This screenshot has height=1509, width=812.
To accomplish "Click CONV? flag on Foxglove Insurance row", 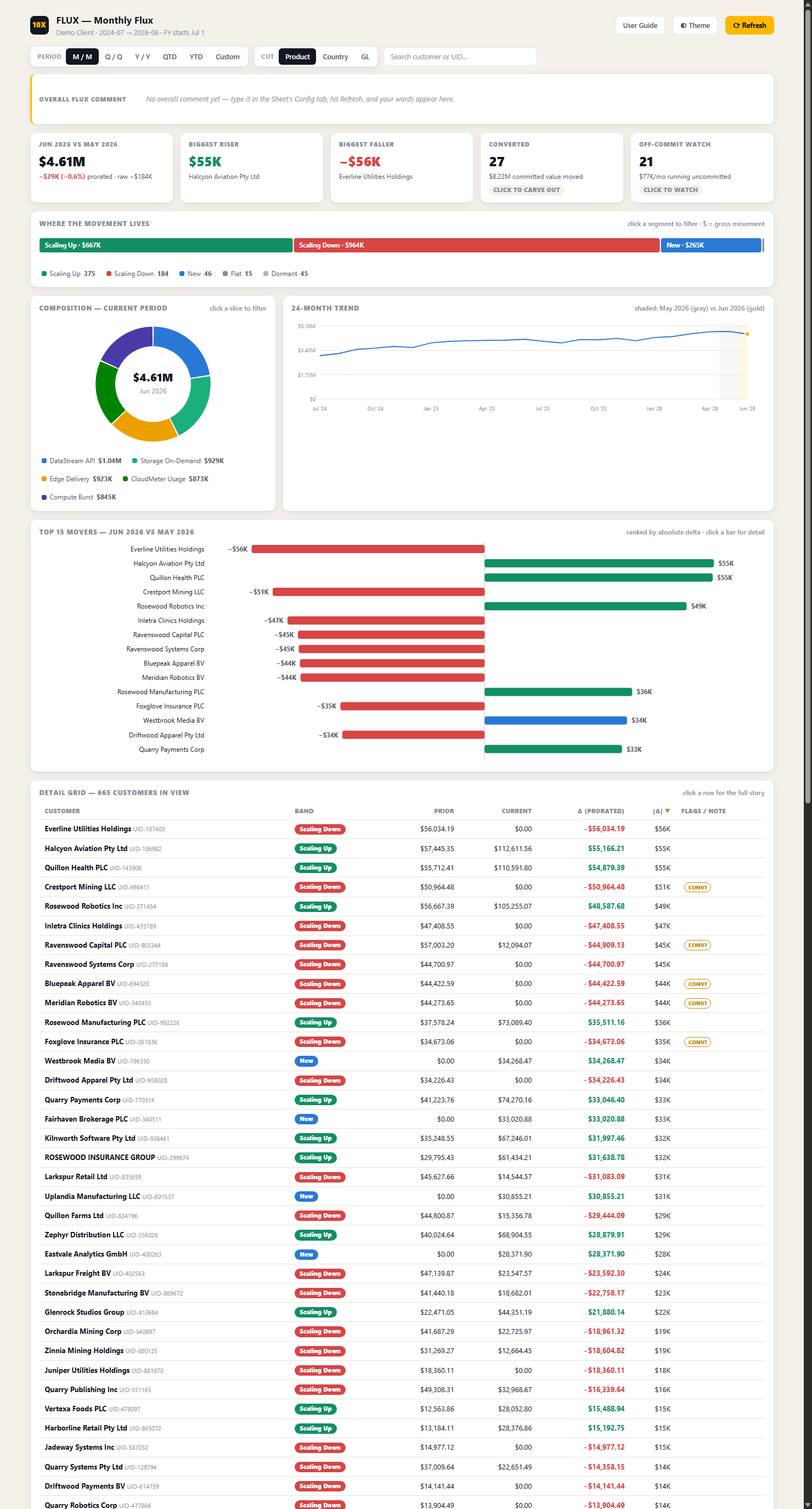I will click(x=697, y=1042).
